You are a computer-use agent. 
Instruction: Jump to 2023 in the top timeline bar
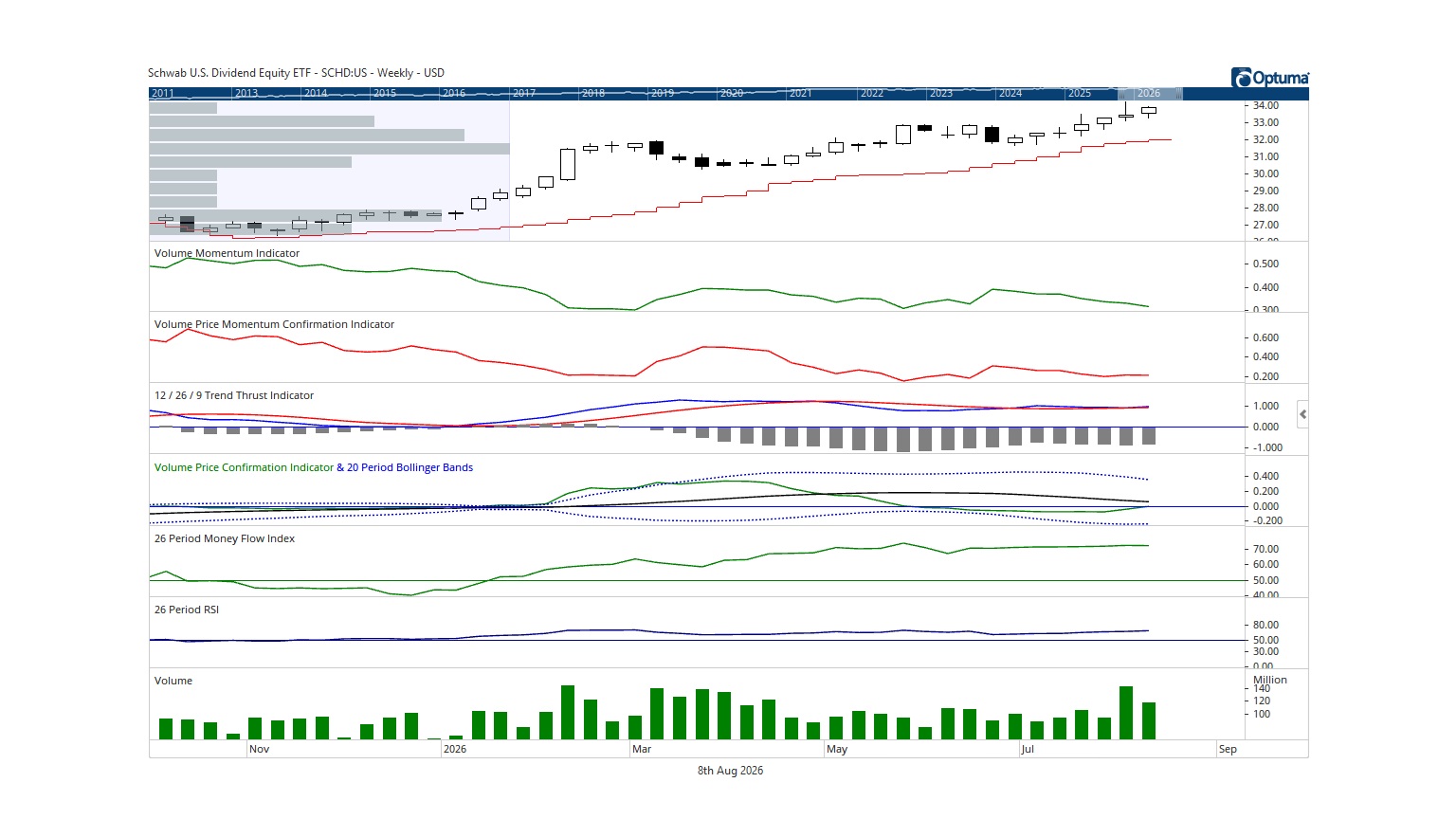coord(941,94)
